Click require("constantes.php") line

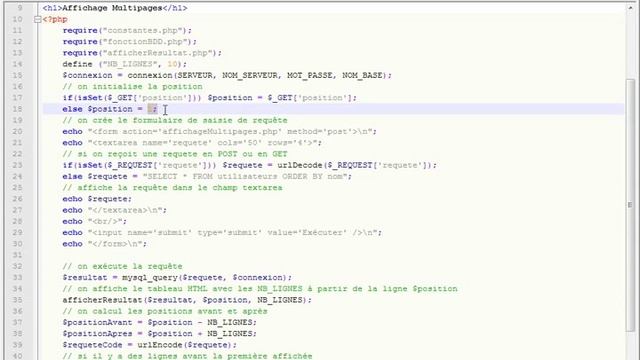pyautogui.click(x=127, y=31)
